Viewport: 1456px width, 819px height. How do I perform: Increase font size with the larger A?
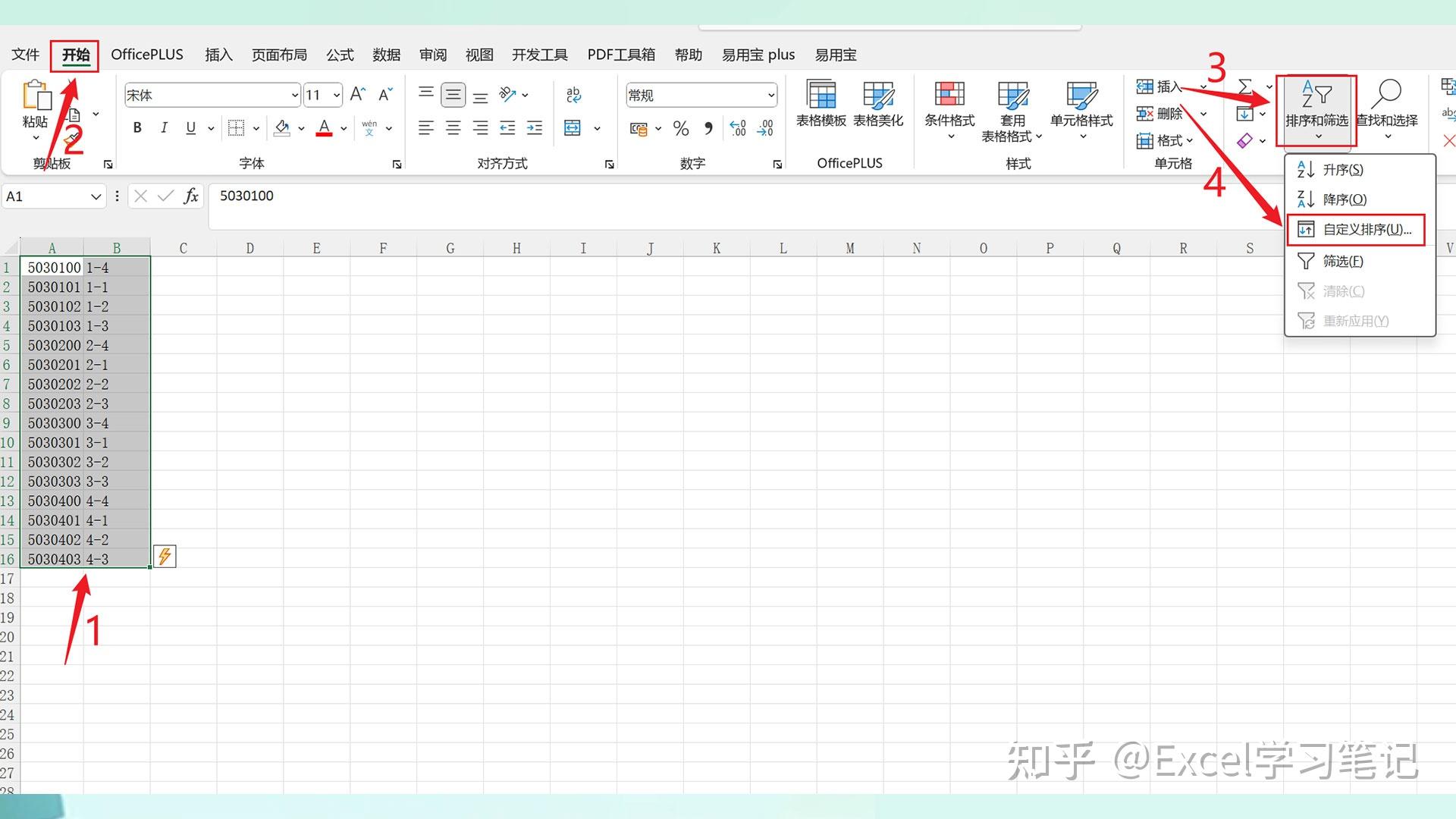358,95
